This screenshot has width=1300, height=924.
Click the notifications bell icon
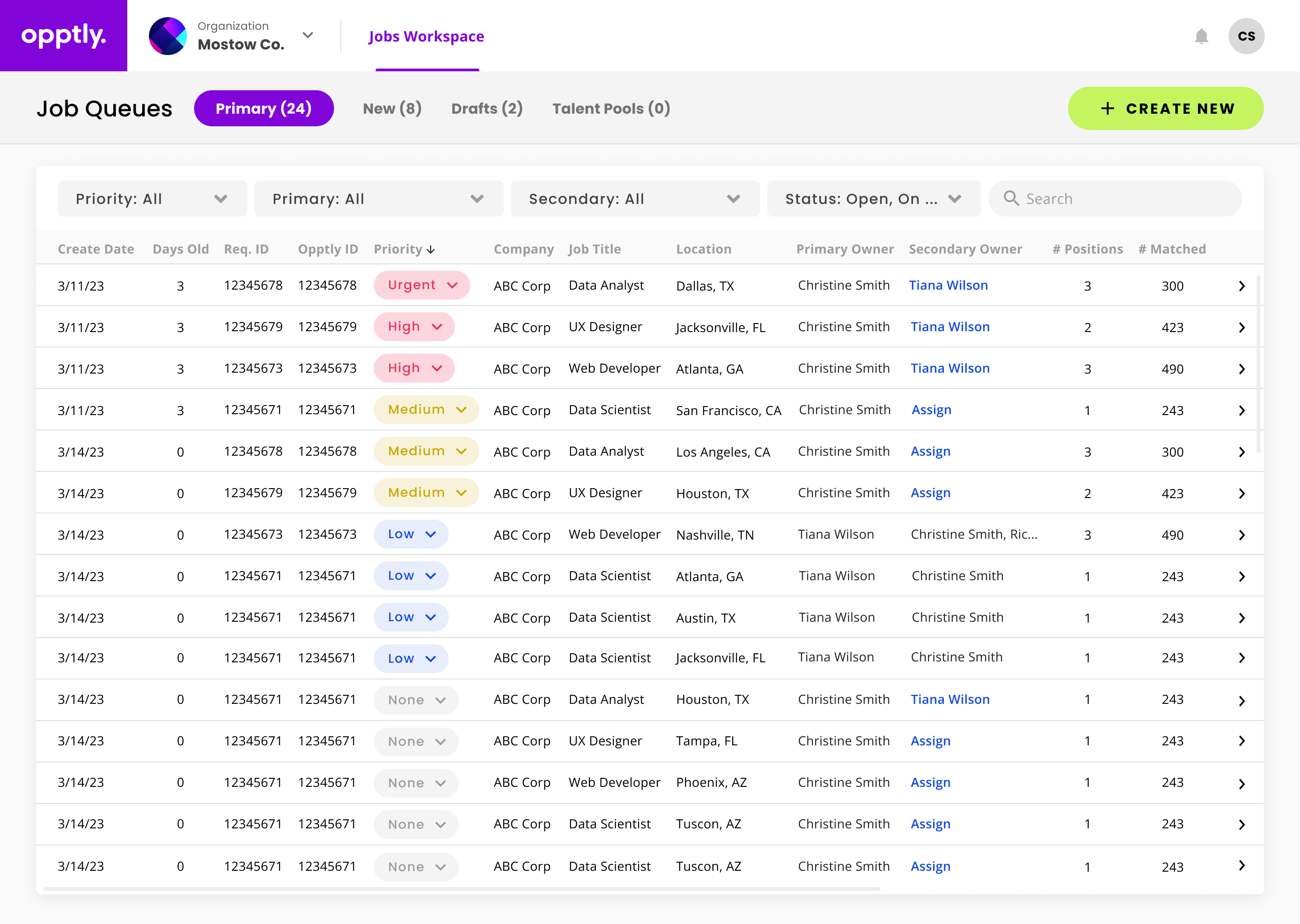pyautogui.click(x=1201, y=37)
